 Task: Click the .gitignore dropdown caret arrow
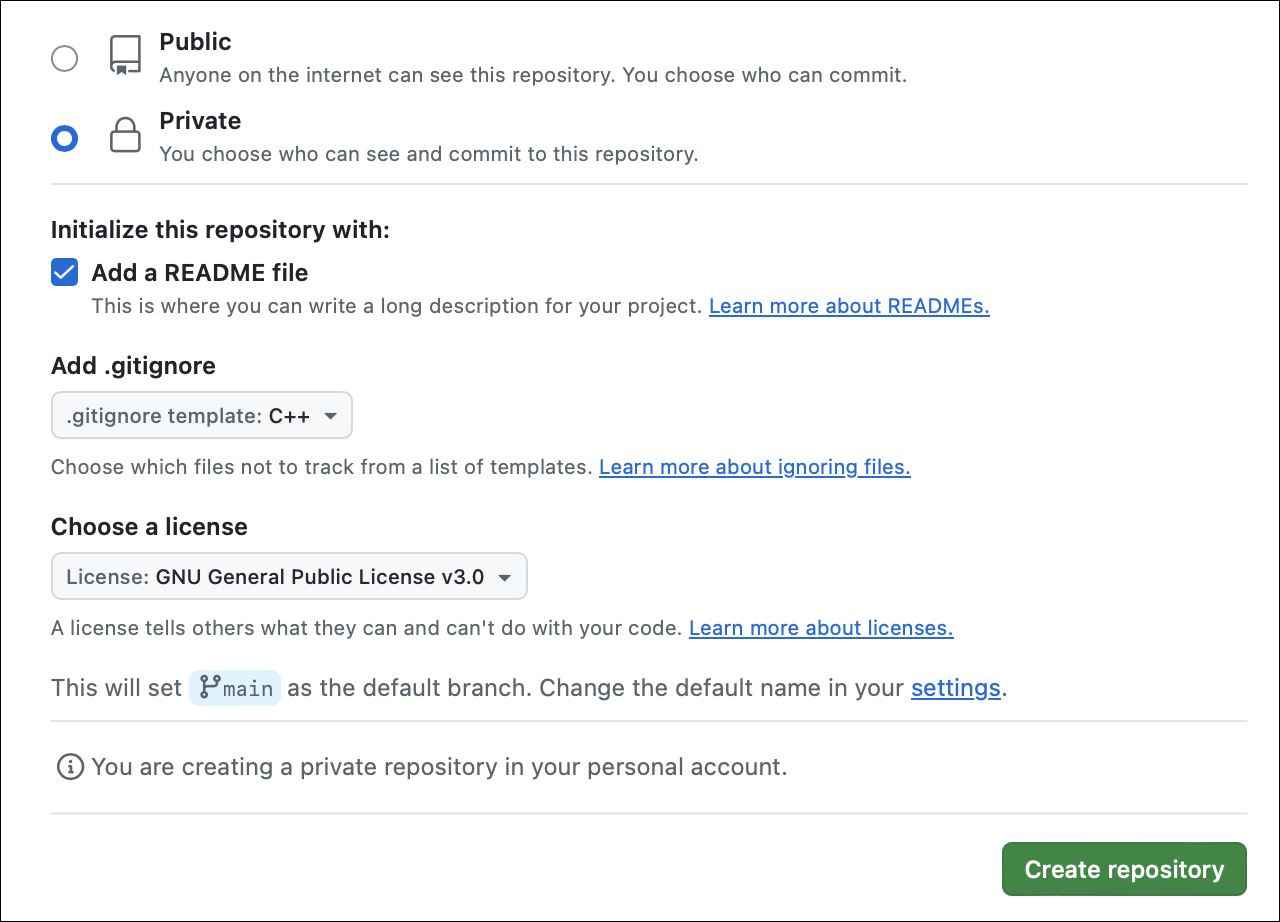[331, 416]
